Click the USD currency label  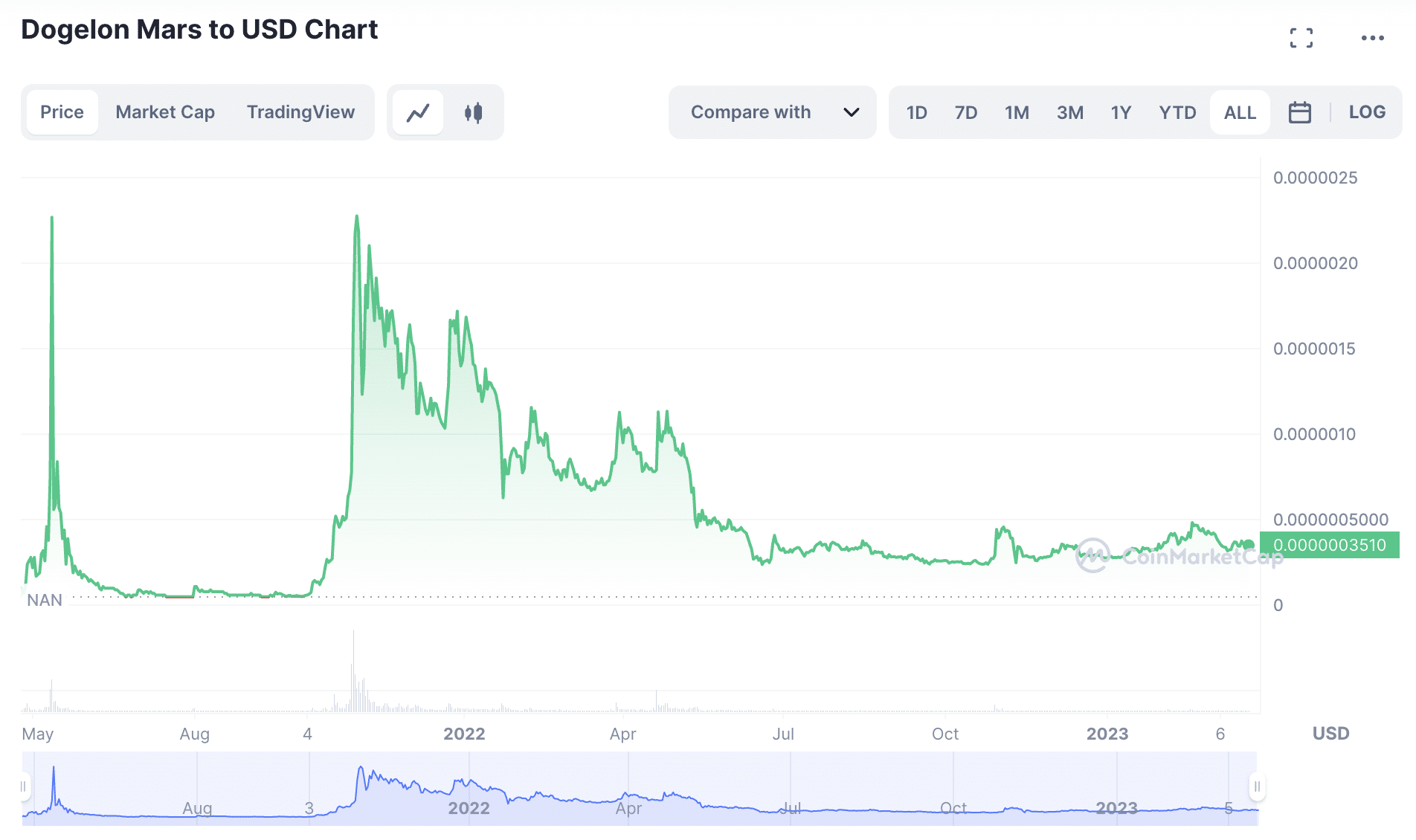point(1330,733)
